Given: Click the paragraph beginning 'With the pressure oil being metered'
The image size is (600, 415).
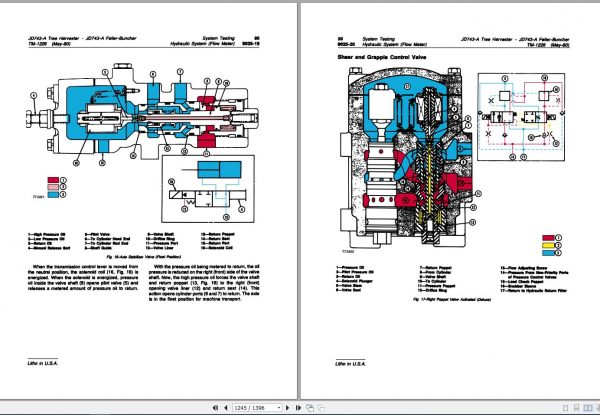Looking at the screenshot, I should (x=204, y=283).
